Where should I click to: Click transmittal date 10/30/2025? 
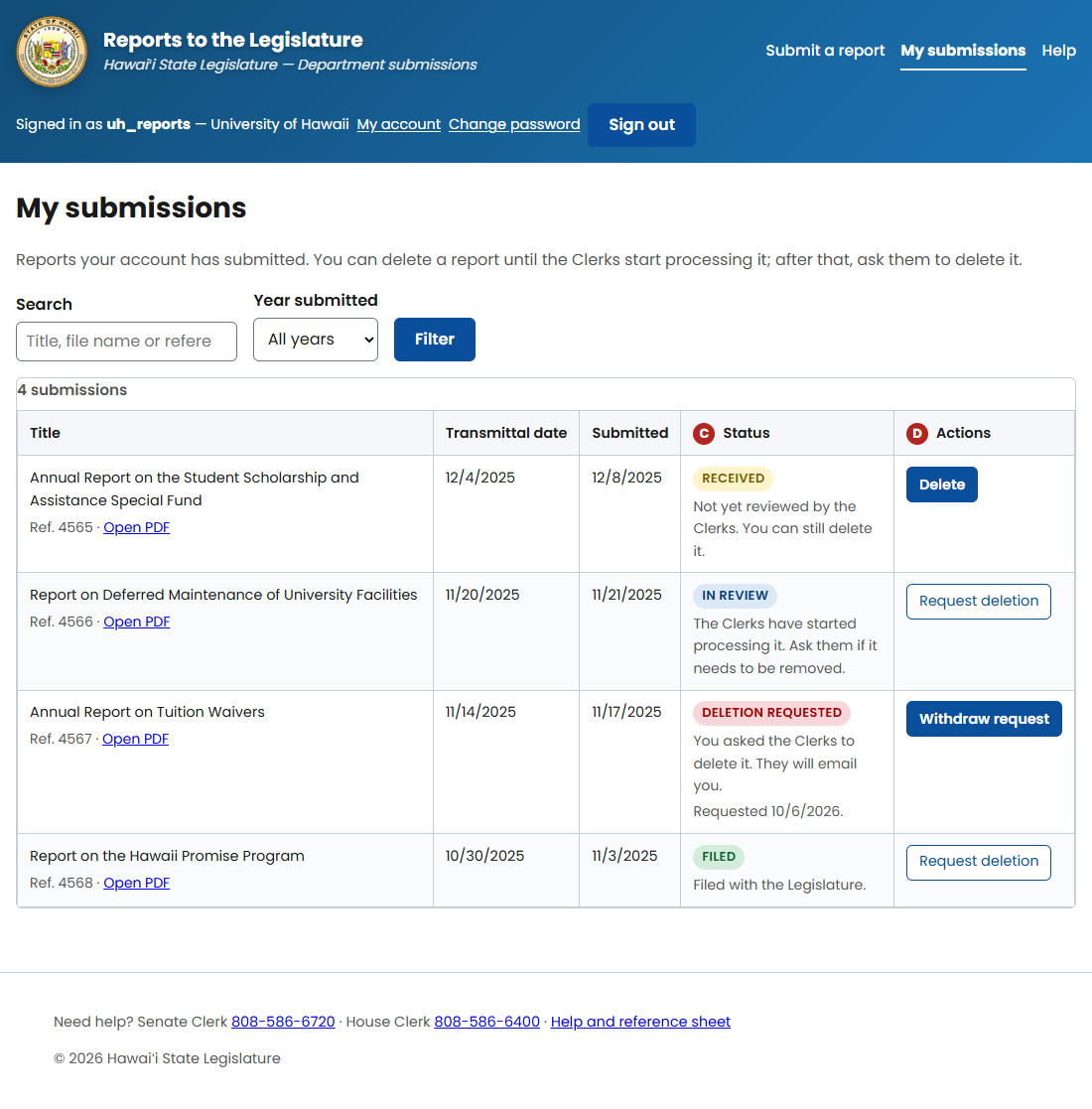pos(484,856)
